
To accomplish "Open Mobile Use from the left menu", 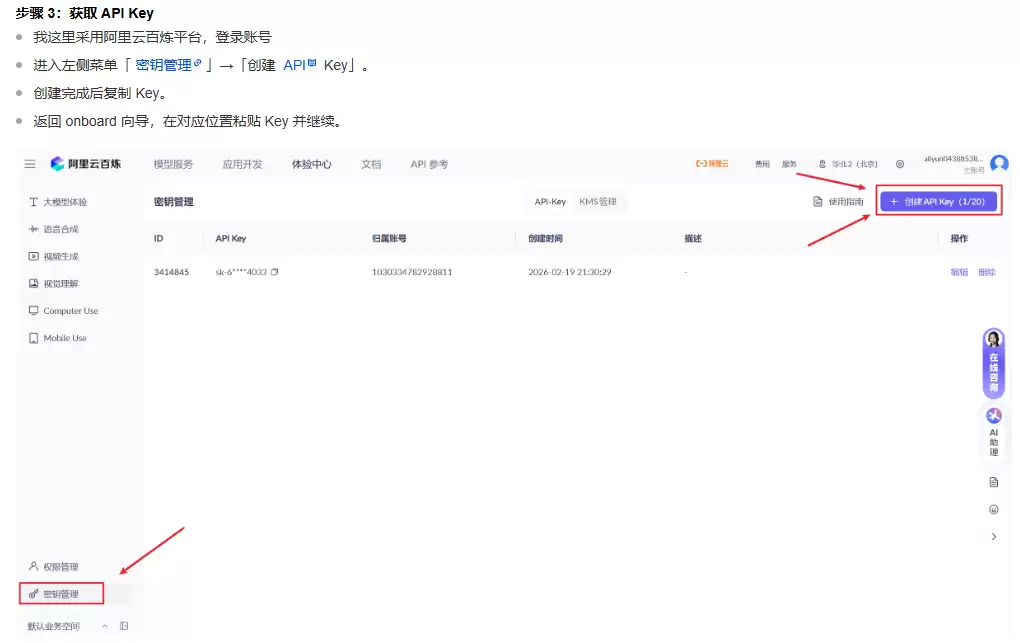I will 62,337.
